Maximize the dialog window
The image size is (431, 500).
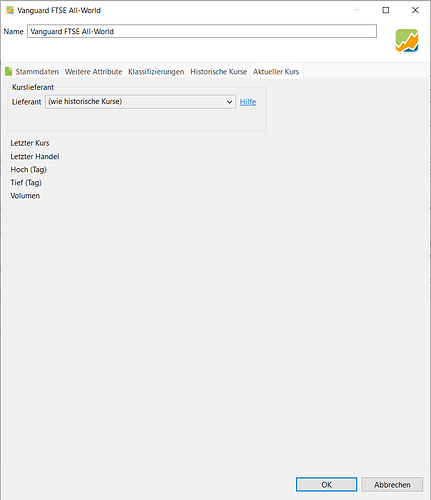(x=386, y=10)
